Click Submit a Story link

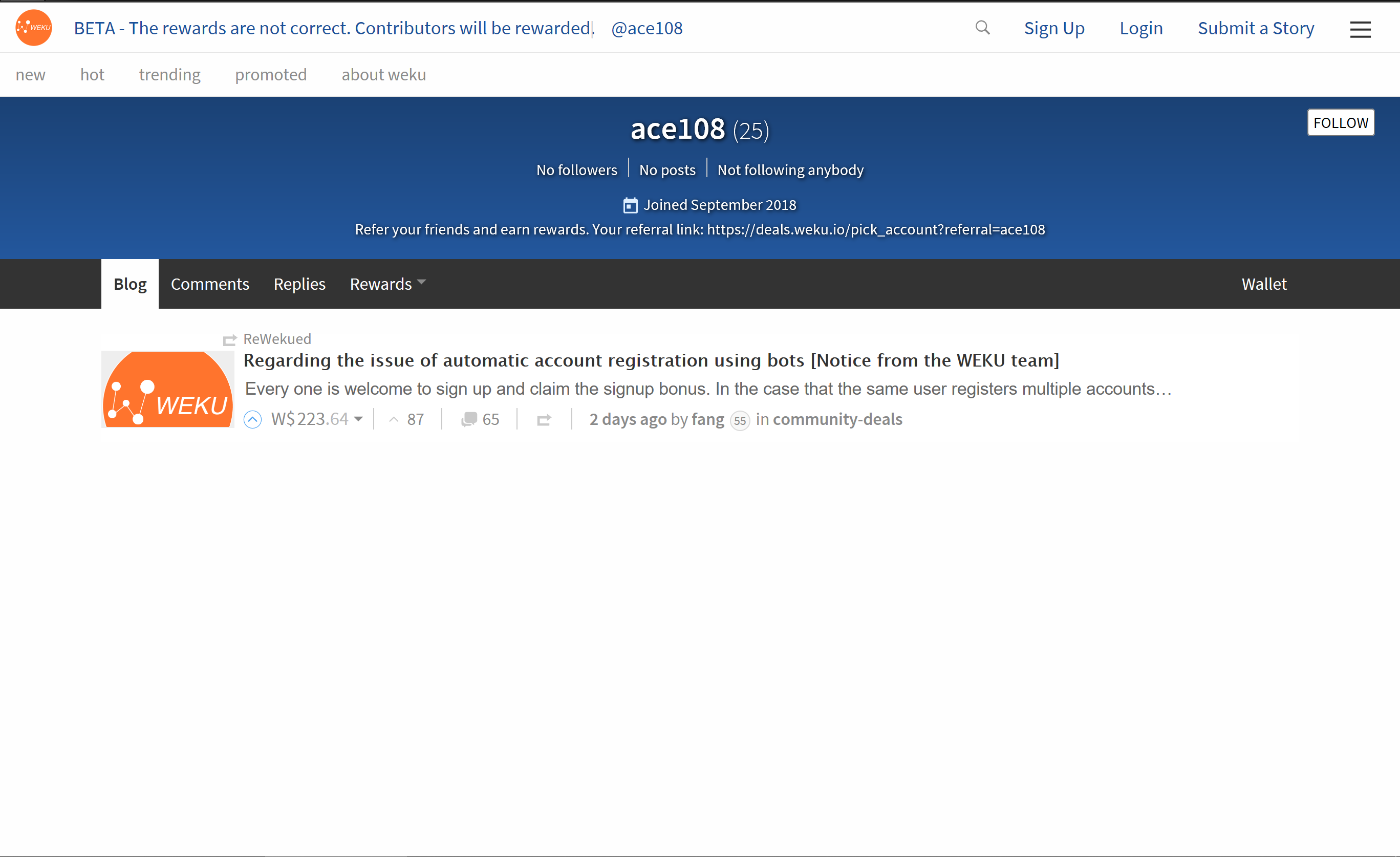1256,28
